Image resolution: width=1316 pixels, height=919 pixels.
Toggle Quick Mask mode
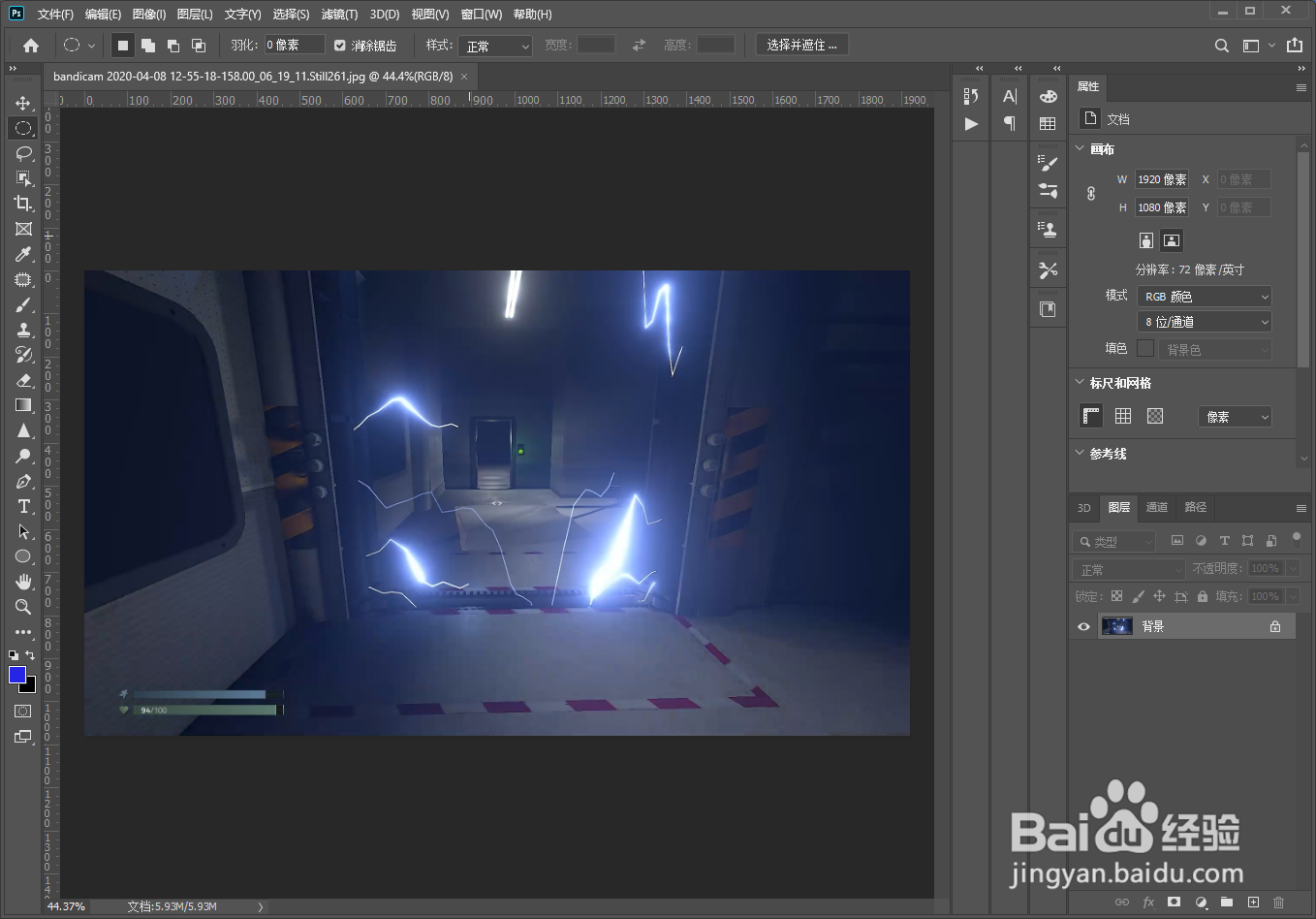pos(23,712)
